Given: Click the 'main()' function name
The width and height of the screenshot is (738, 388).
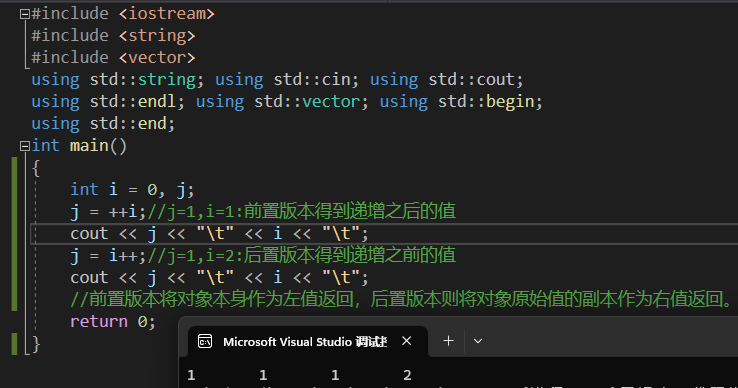Looking at the screenshot, I should (98, 146).
